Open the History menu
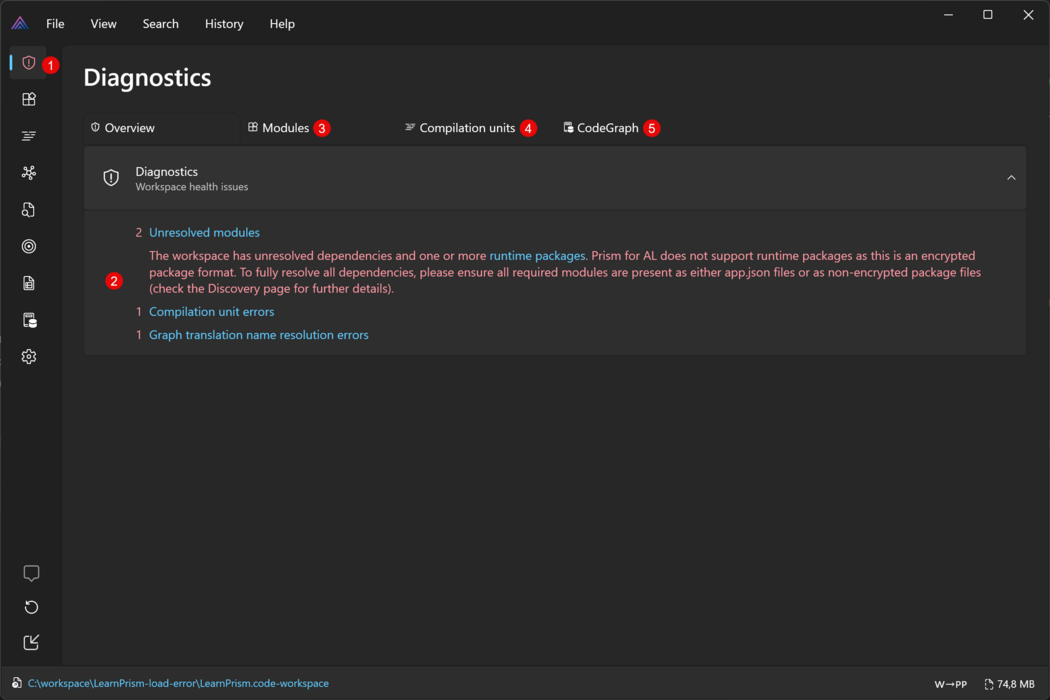The height and width of the screenshot is (700, 1050). click(224, 24)
